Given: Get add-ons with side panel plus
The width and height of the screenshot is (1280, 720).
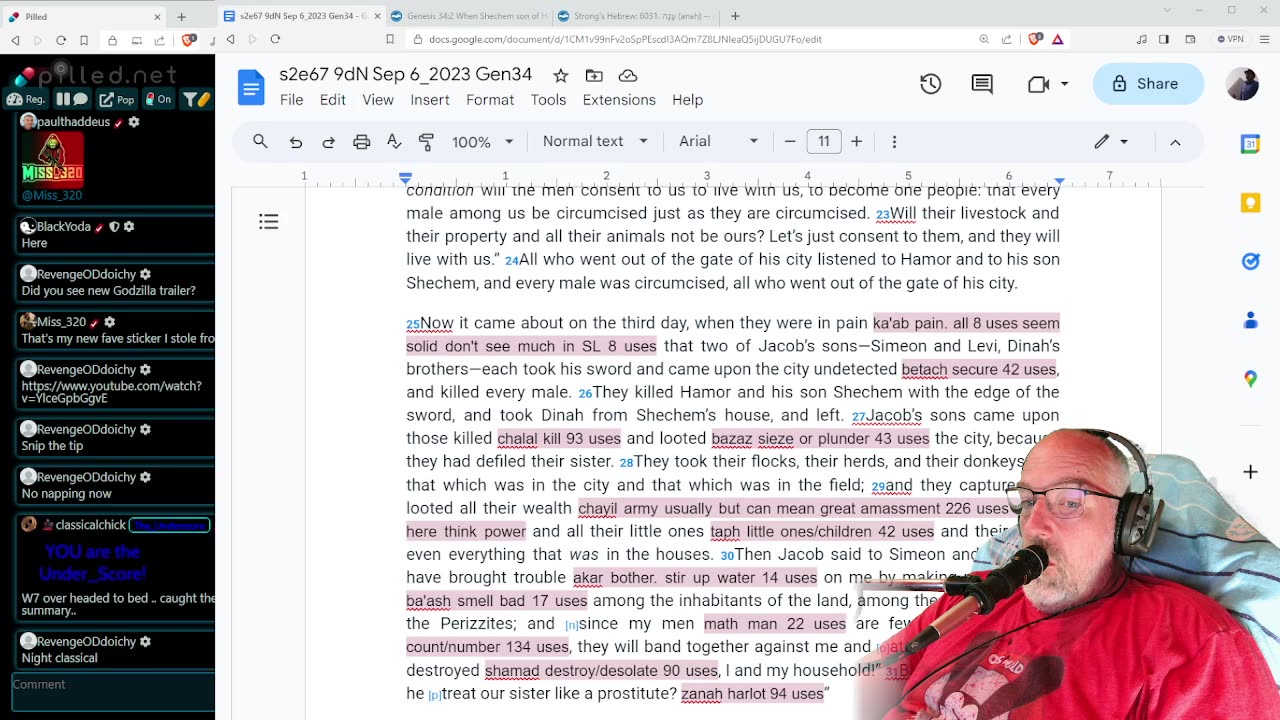Looking at the screenshot, I should (1250, 472).
